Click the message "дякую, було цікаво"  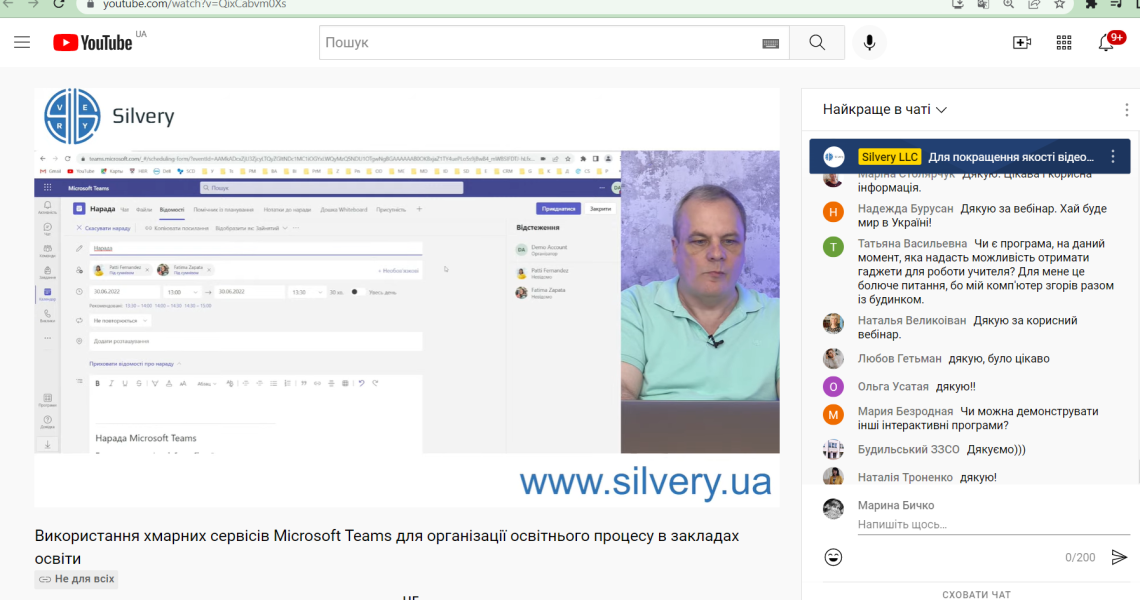point(999,359)
